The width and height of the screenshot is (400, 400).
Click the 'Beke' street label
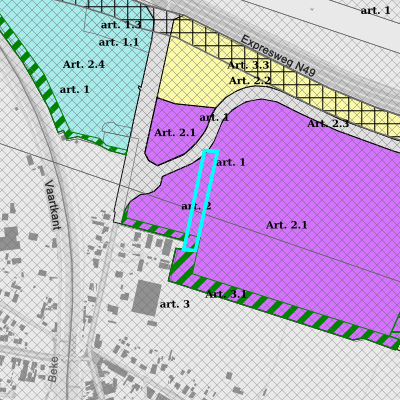[x=53, y=369]
